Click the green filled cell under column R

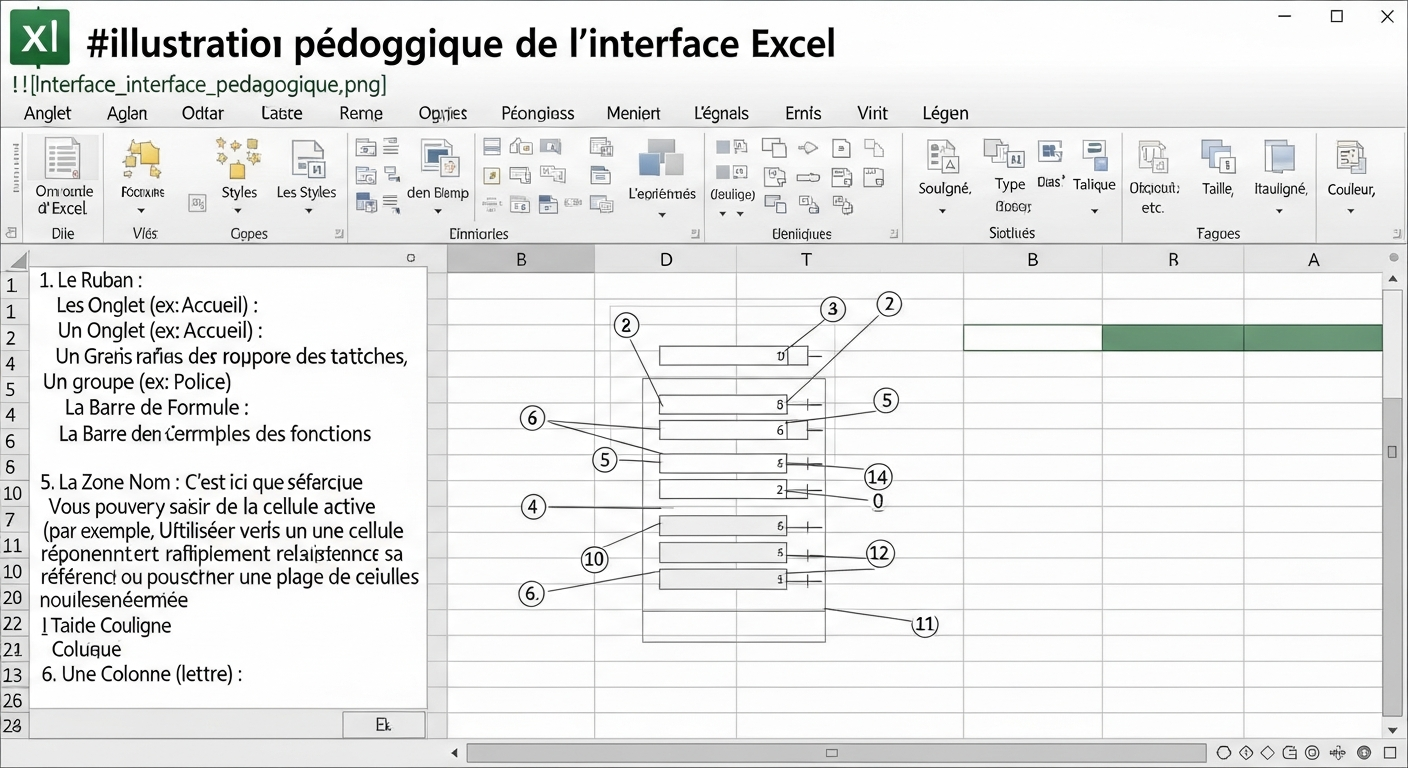point(1173,338)
